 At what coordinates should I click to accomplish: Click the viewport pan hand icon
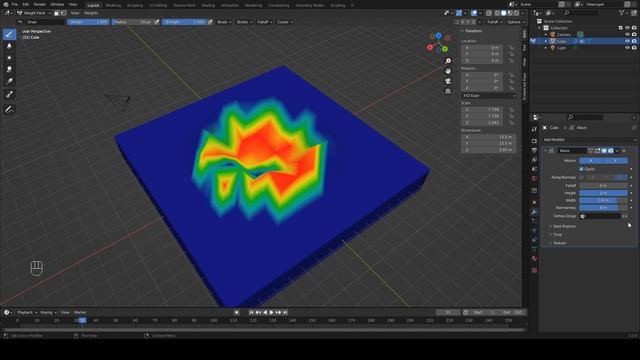pyautogui.click(x=448, y=71)
